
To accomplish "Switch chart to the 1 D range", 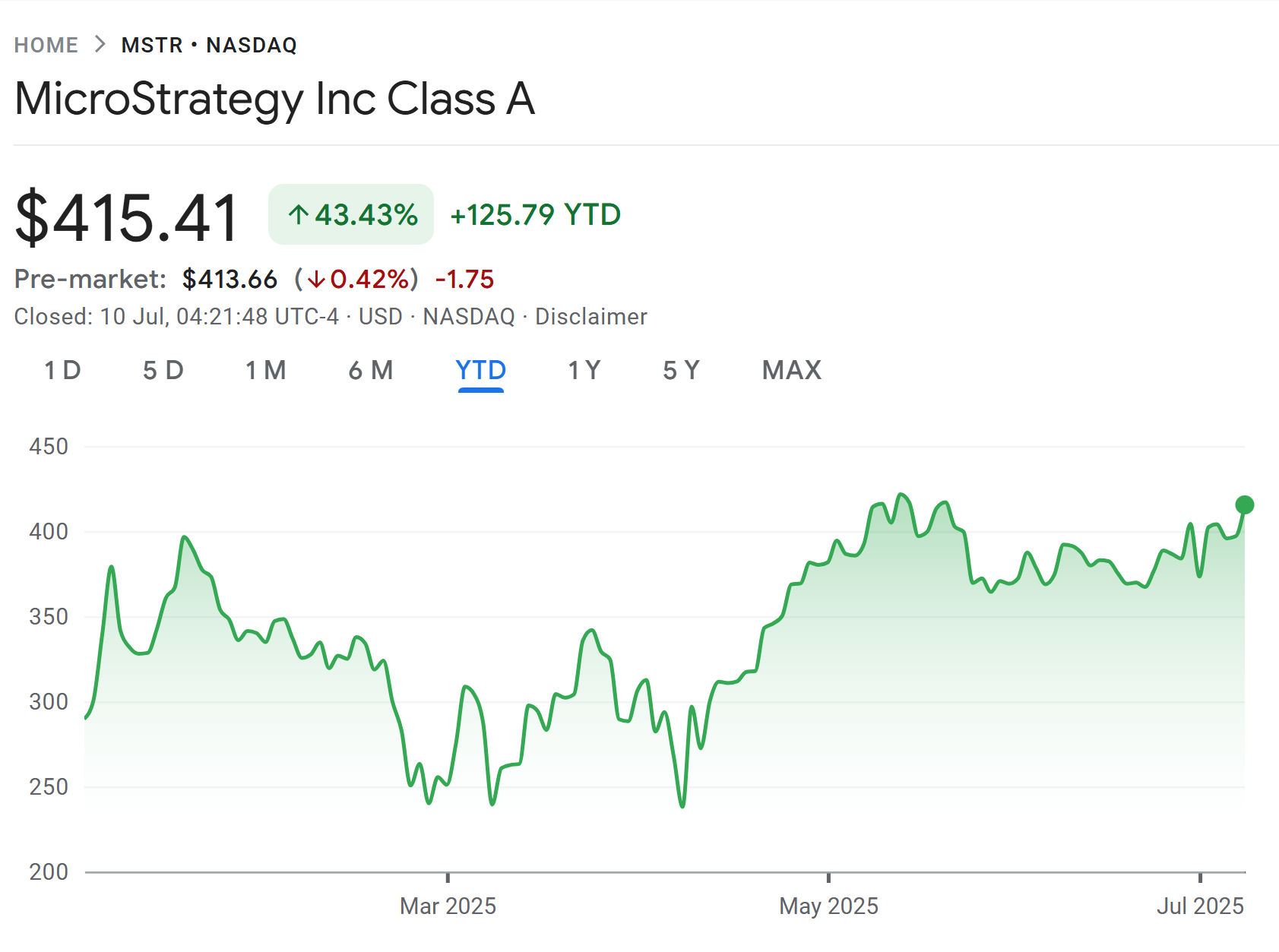I will click(x=62, y=371).
